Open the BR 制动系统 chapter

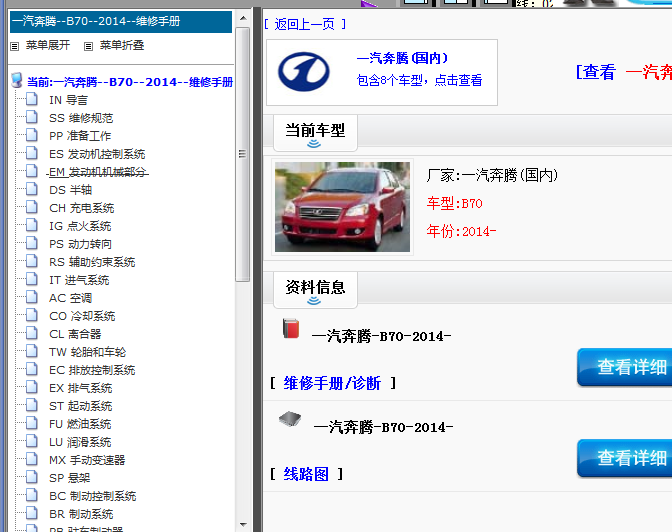point(81,514)
